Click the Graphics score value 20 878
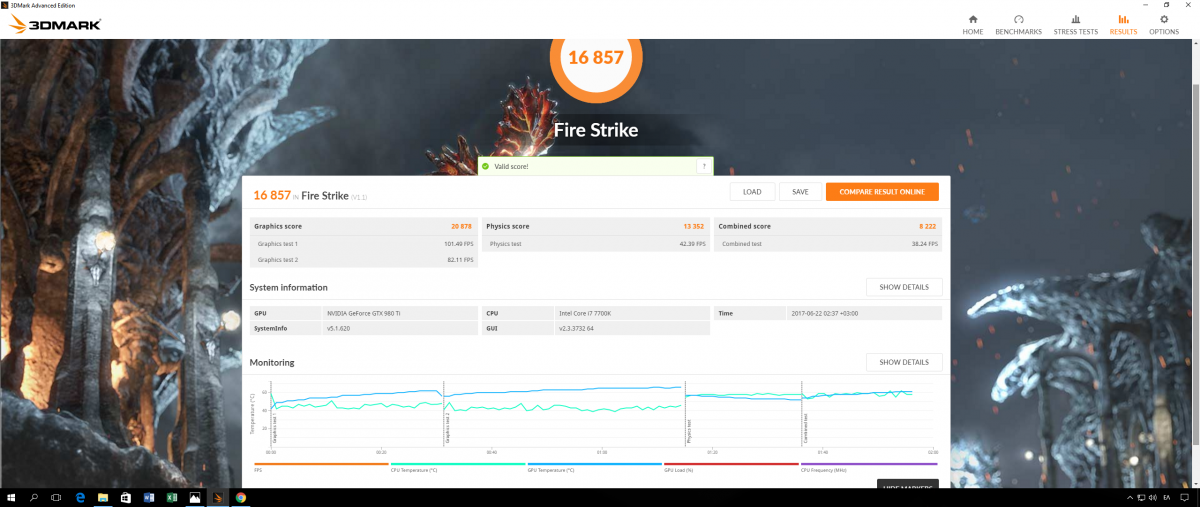The width and height of the screenshot is (1200, 507). click(x=461, y=227)
